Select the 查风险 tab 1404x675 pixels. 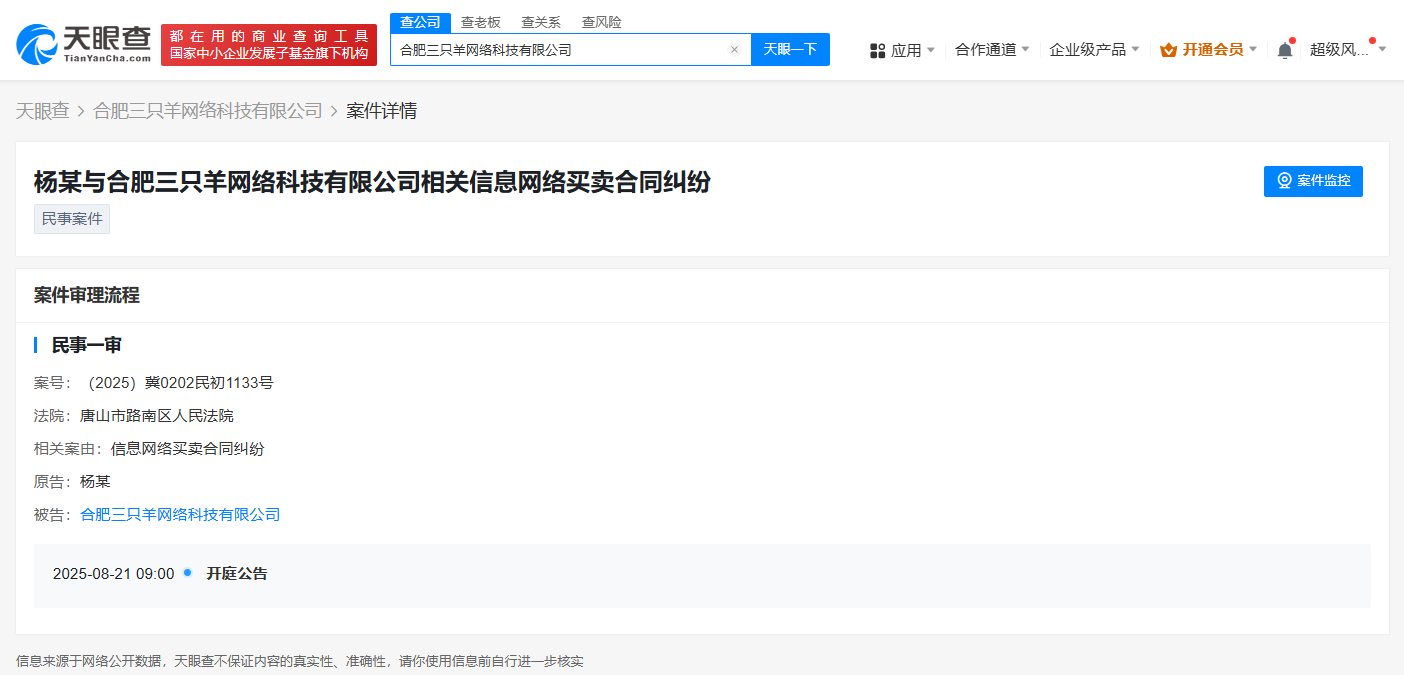pos(600,21)
